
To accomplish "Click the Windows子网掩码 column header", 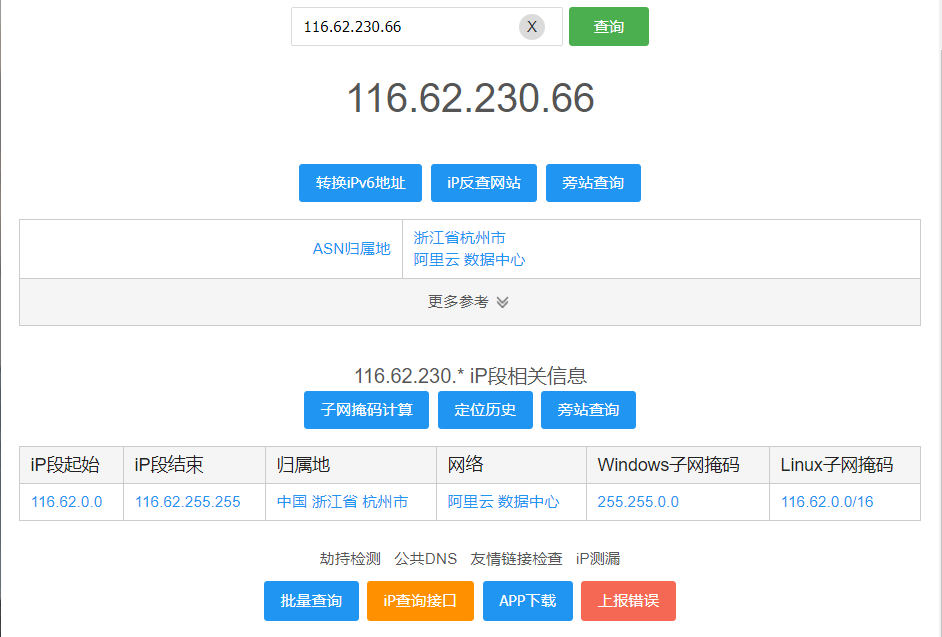I will (678, 465).
